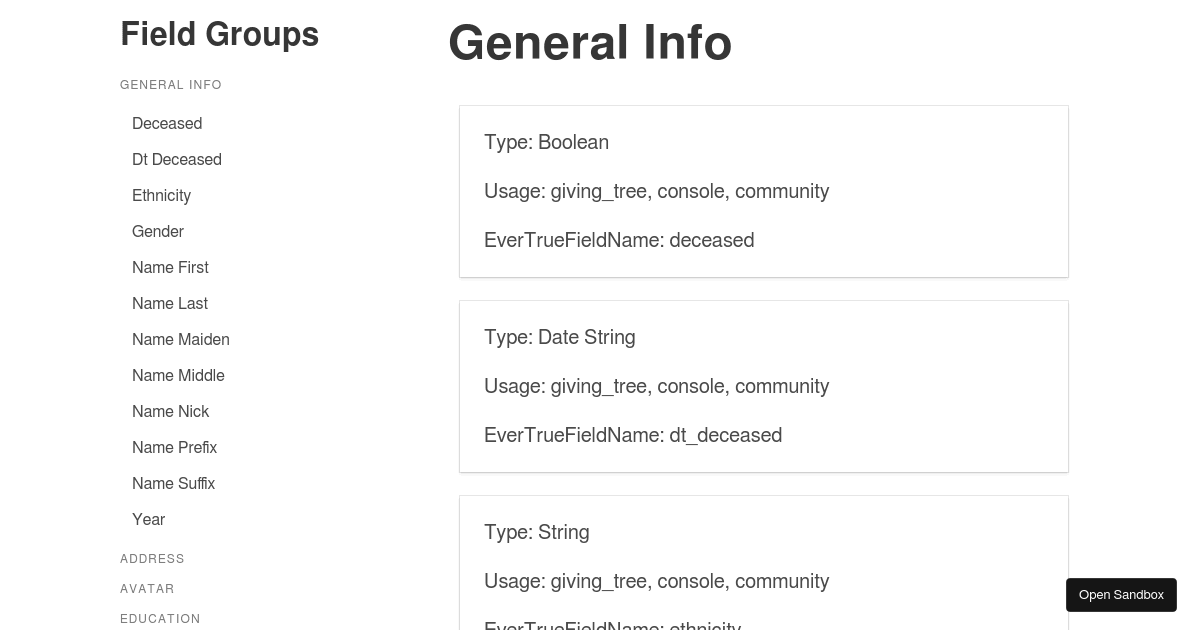Select the Name Last field
Viewport: 1200px width, 630px height.
pyautogui.click(x=170, y=304)
